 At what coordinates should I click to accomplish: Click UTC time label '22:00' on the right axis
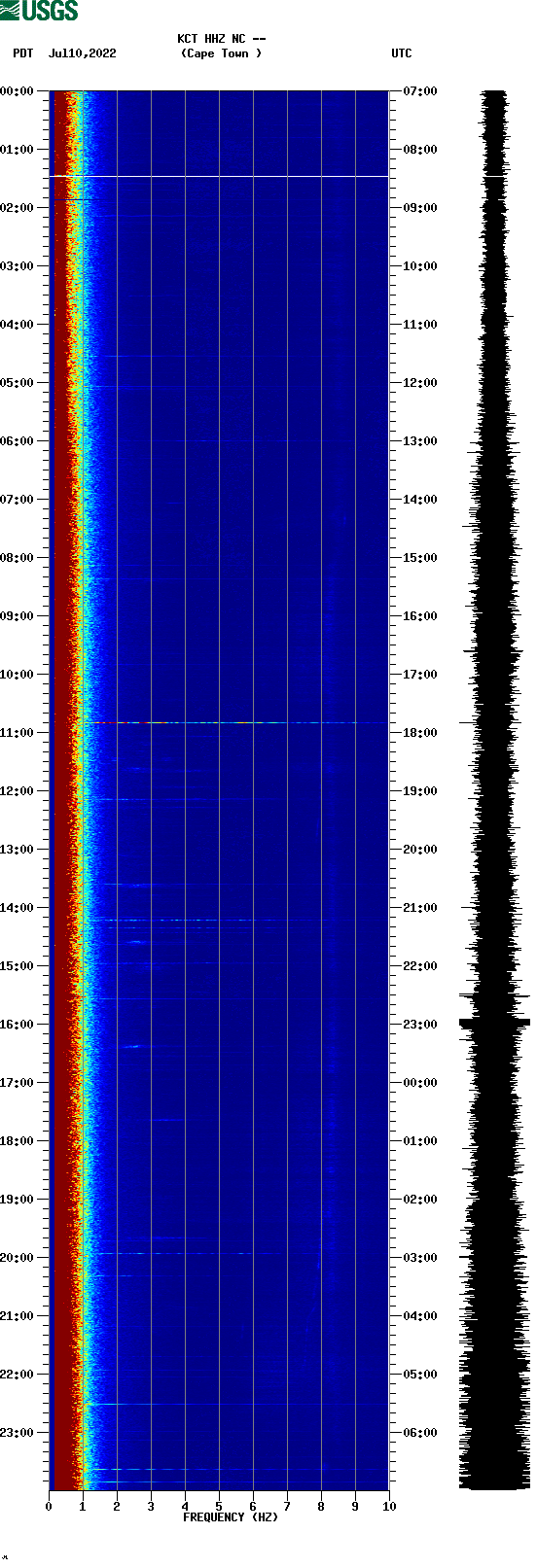tap(420, 966)
